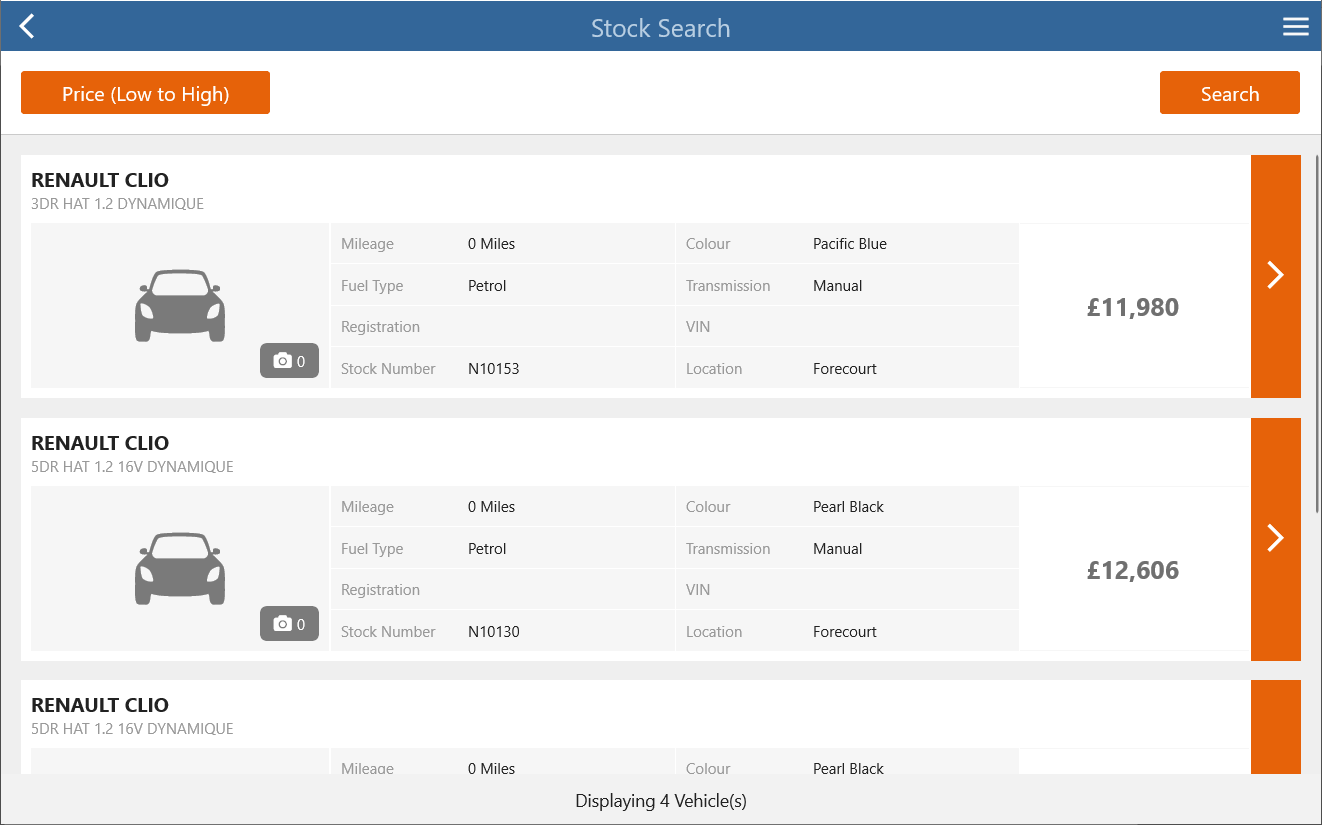Click 0 Miles mileage of stock N10153
This screenshot has height=825, width=1322.
point(491,244)
